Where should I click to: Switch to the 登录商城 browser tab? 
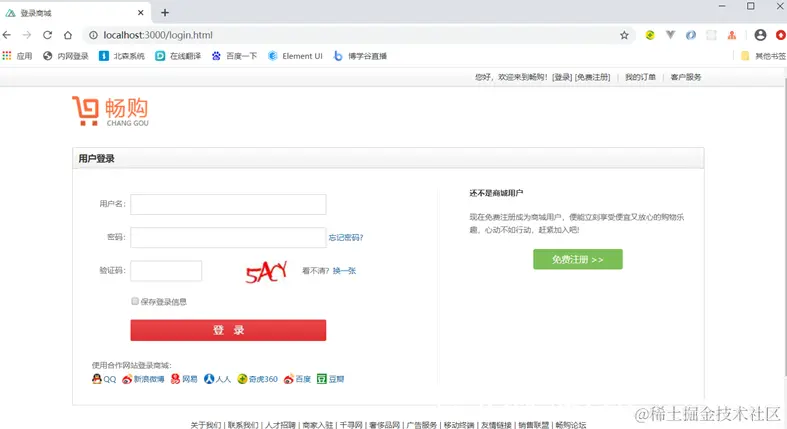(x=75, y=13)
